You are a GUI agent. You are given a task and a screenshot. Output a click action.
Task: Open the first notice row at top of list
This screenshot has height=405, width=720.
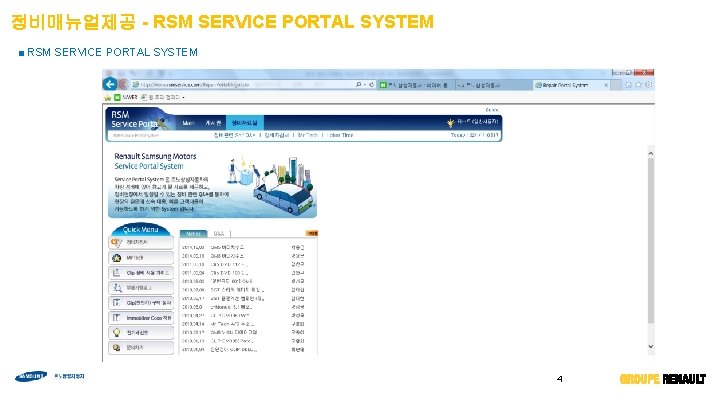click(x=243, y=247)
